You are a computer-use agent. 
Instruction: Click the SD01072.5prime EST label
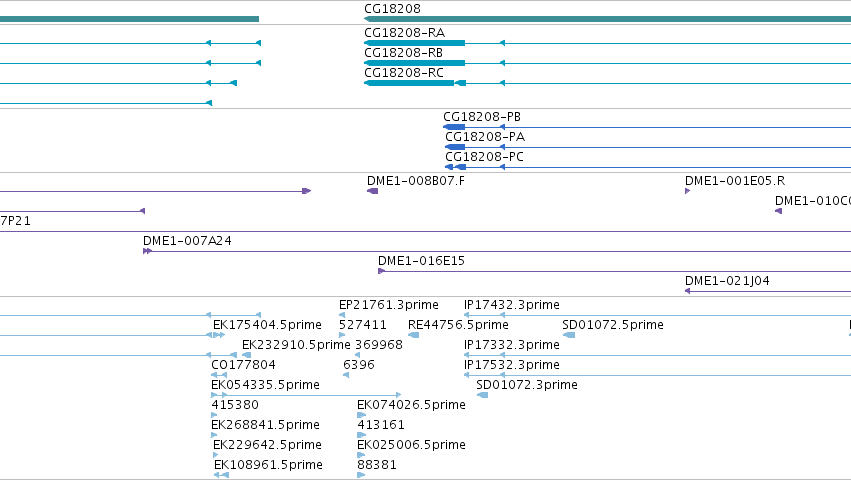(x=613, y=325)
